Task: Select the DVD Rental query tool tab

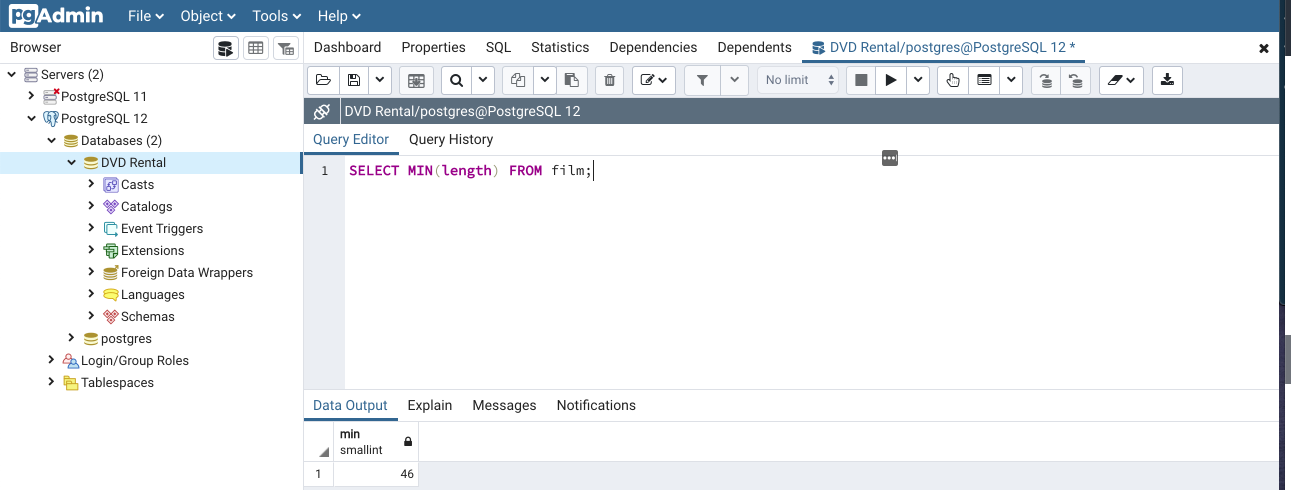Action: pyautogui.click(x=942, y=47)
